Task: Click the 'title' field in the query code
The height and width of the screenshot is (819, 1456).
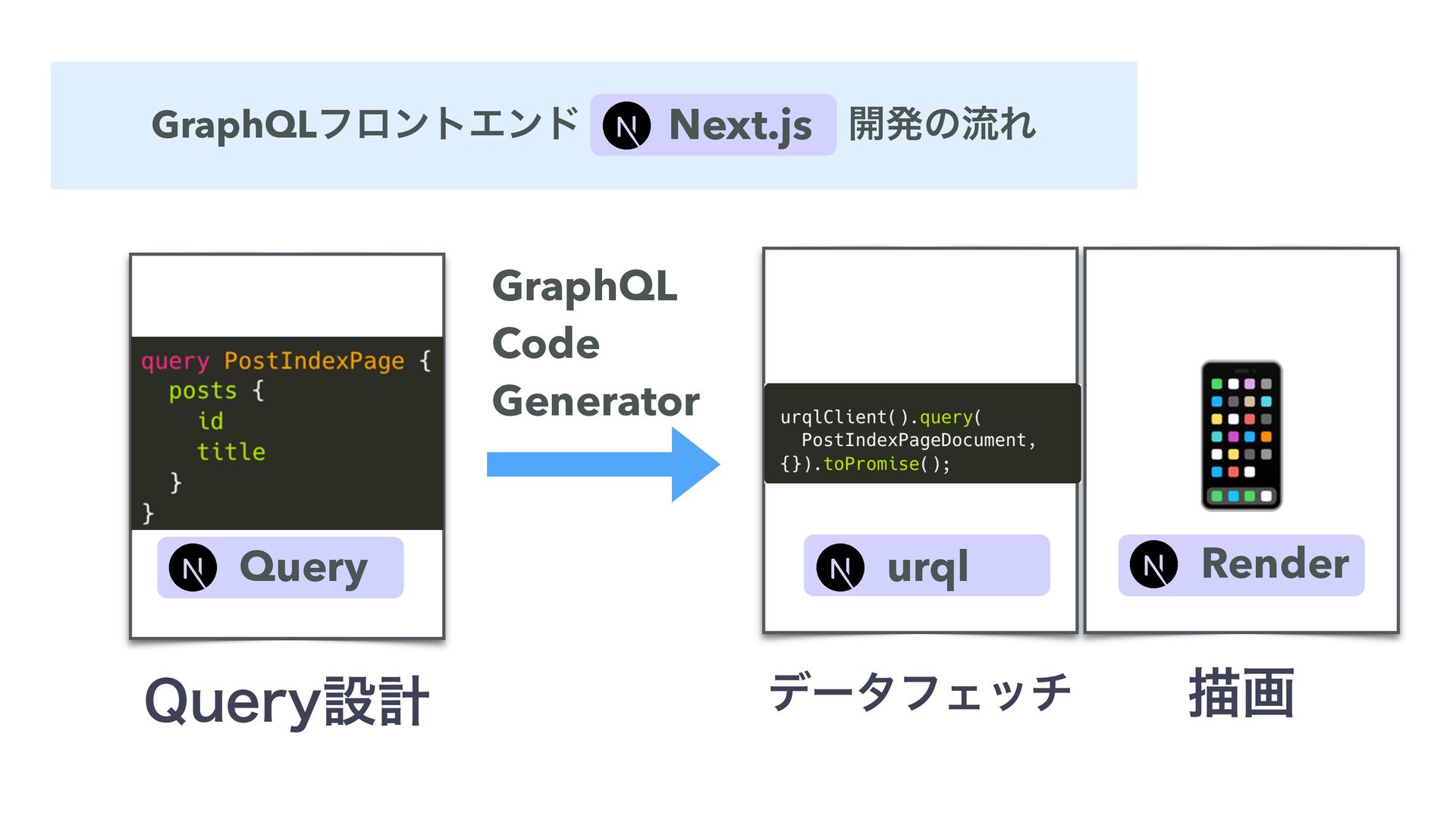Action: coord(231,452)
